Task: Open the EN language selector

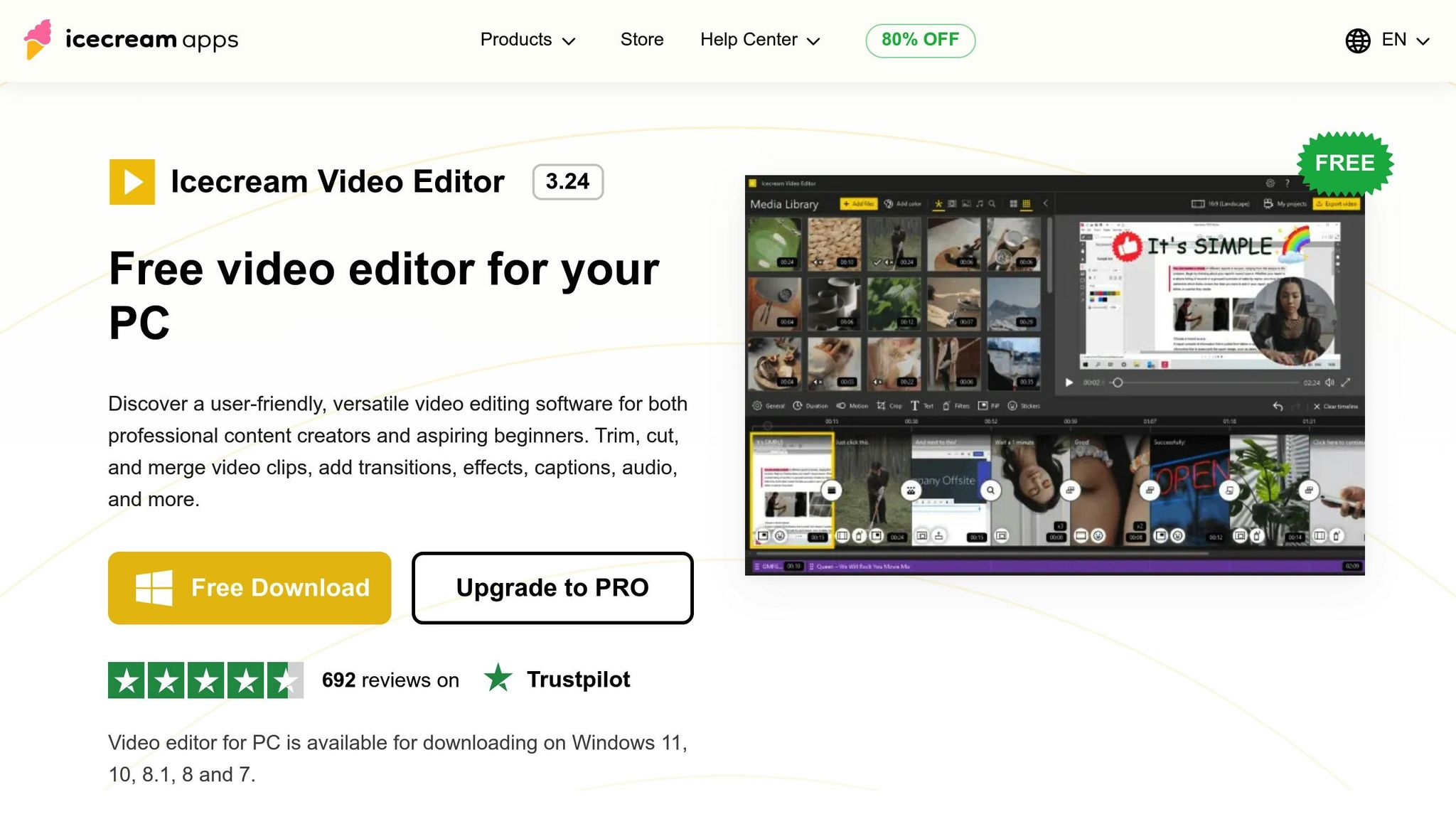Action: (1405, 40)
